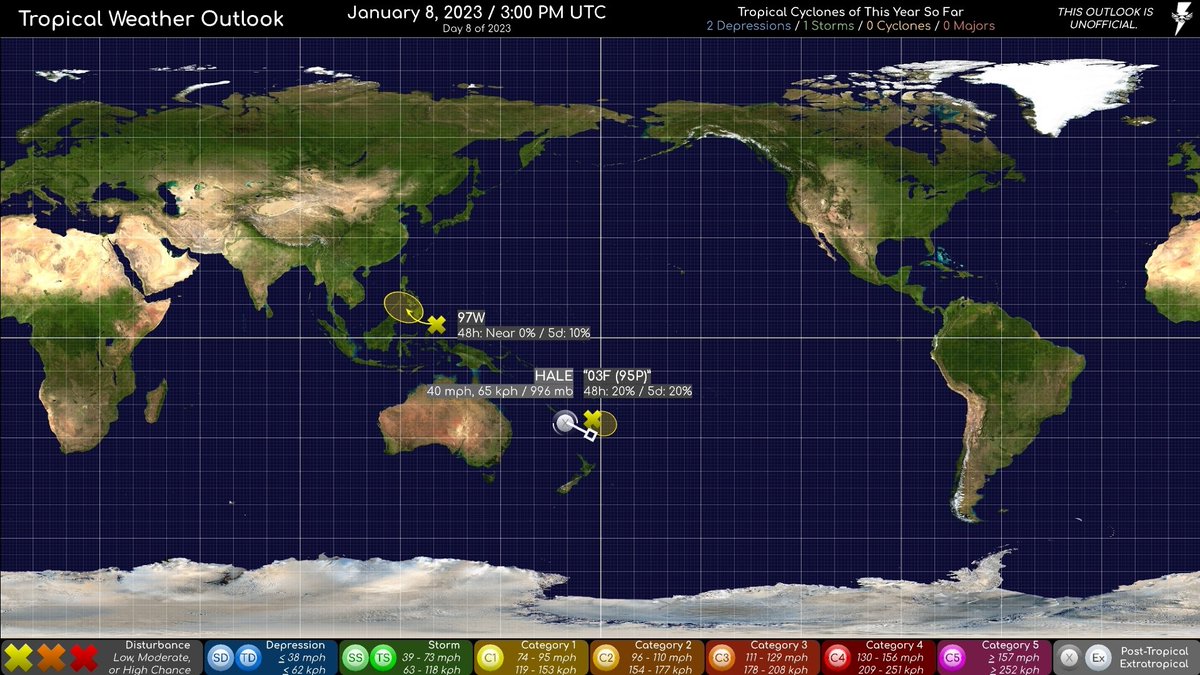Click the C5 Category 5 legend icon
The height and width of the screenshot is (675, 1200).
pos(953,658)
